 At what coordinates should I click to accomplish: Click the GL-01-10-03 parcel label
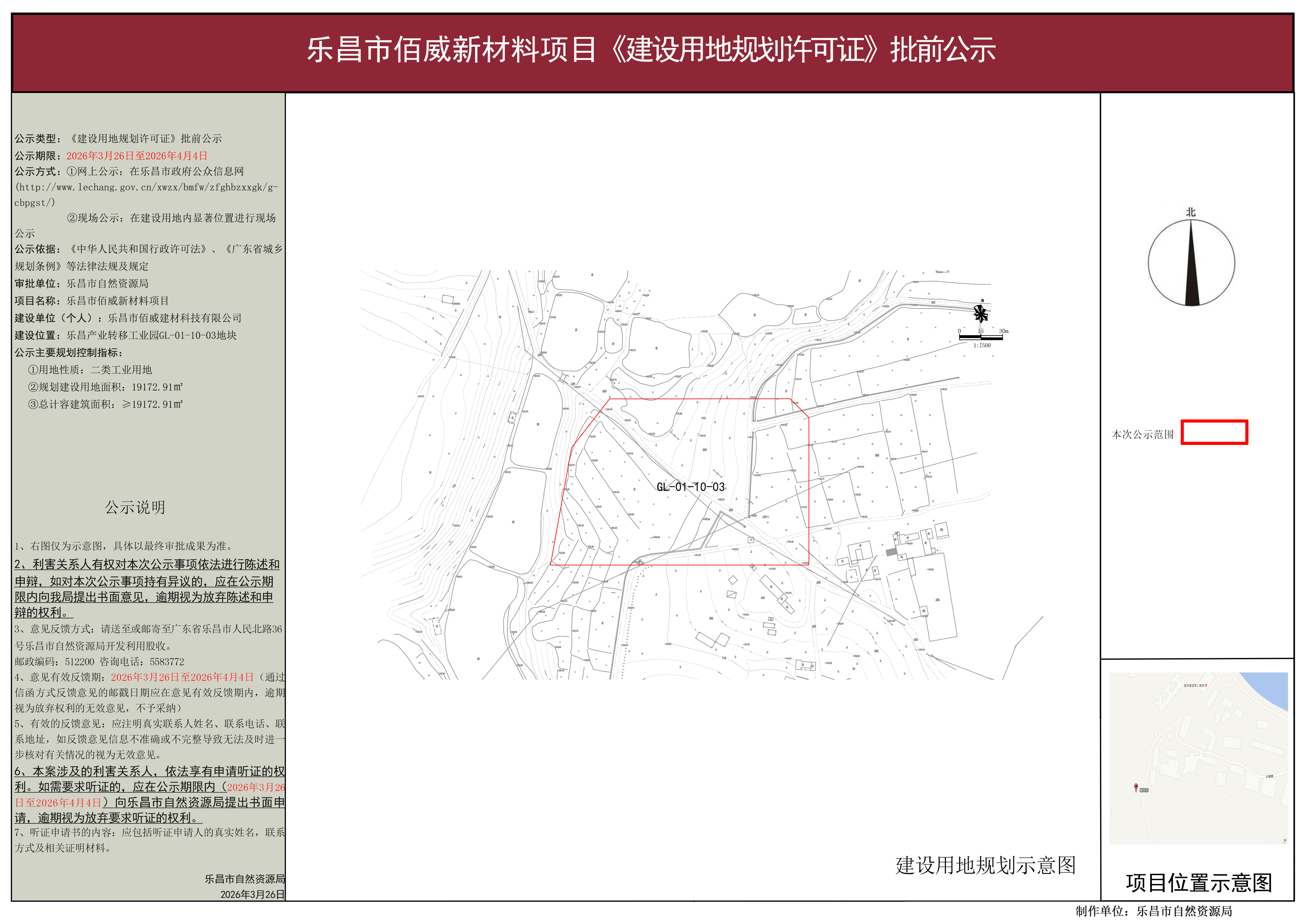(x=690, y=487)
